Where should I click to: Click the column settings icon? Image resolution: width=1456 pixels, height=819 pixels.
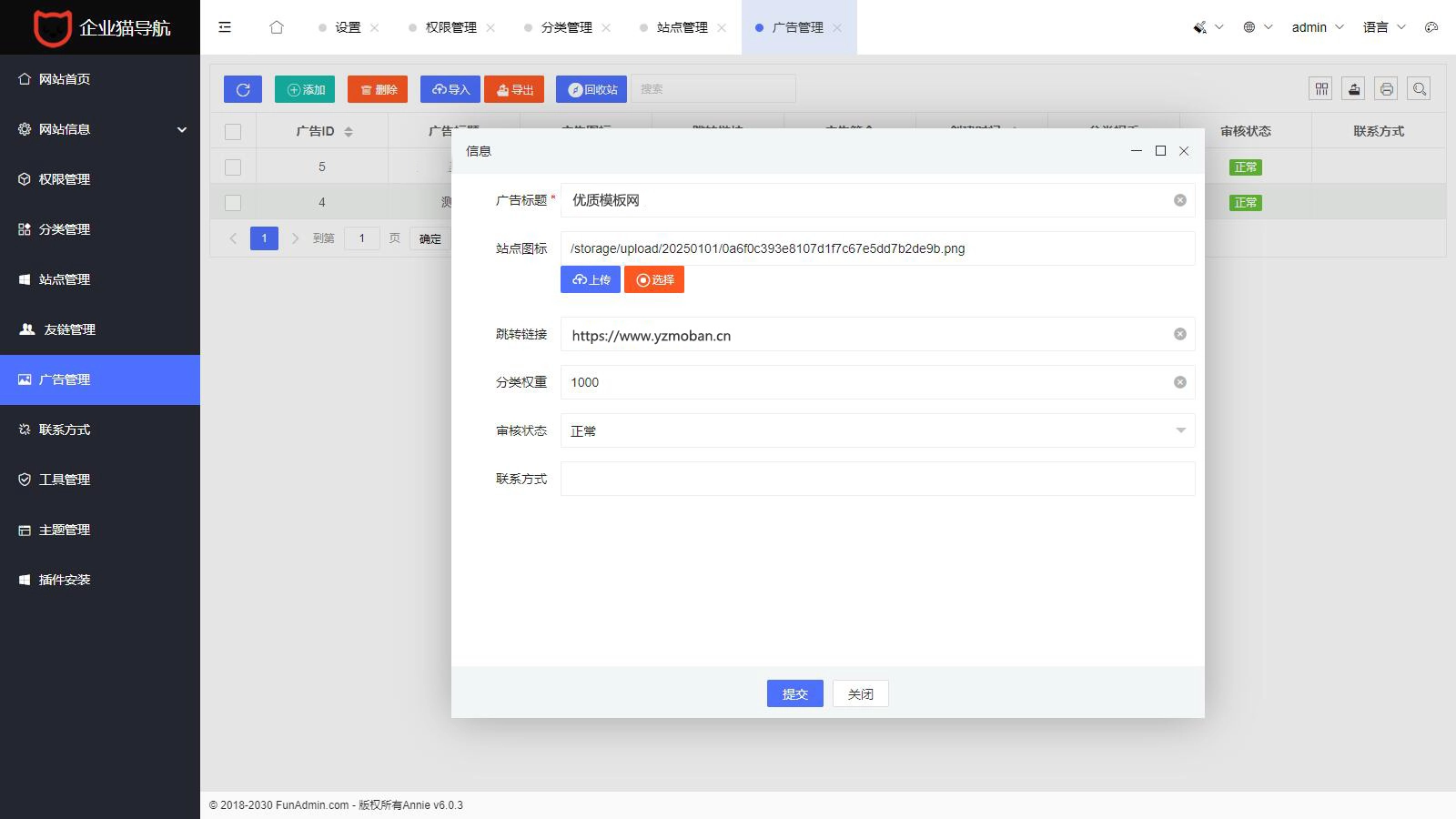point(1319,88)
